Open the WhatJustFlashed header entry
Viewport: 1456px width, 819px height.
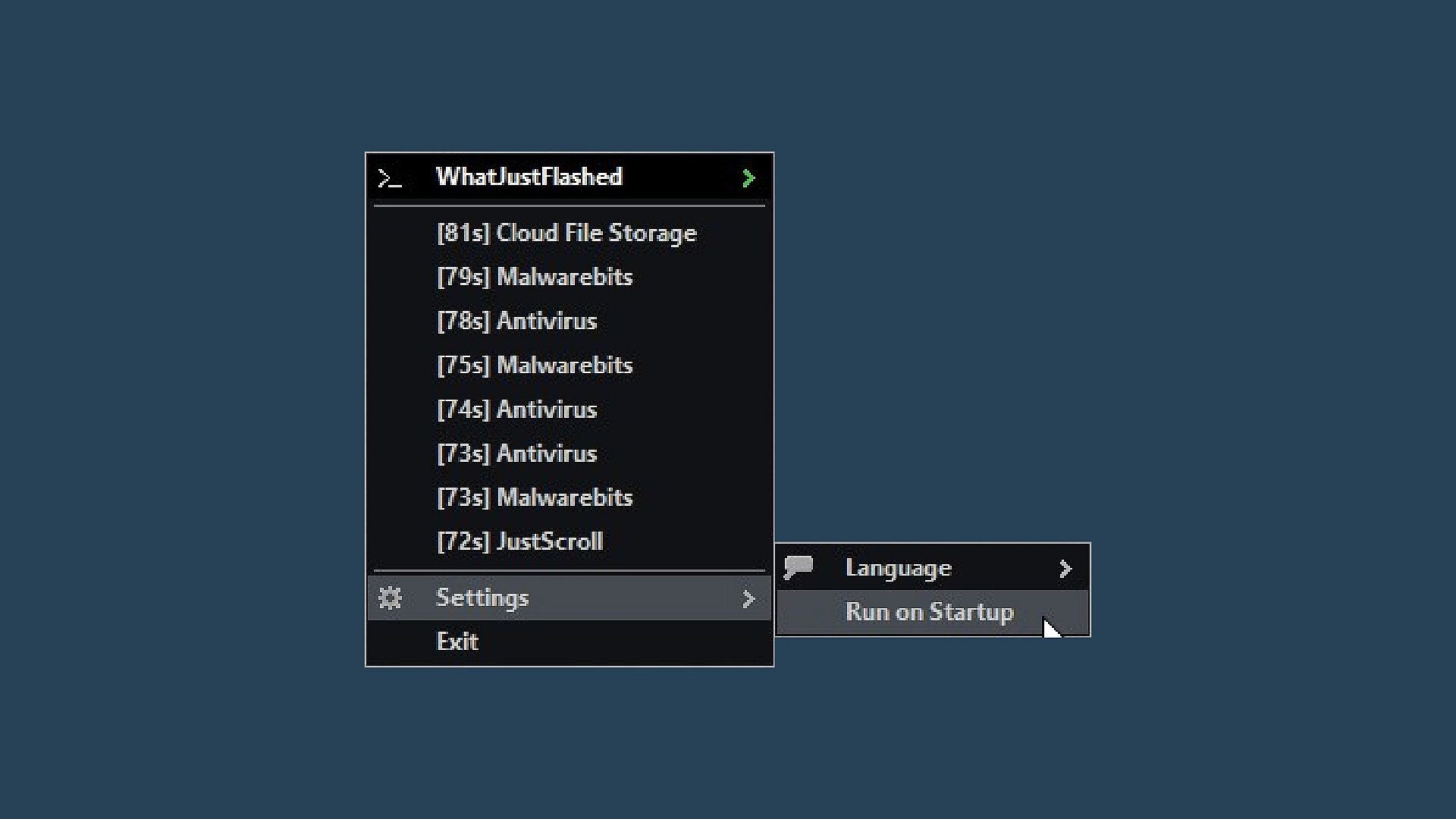(x=570, y=177)
